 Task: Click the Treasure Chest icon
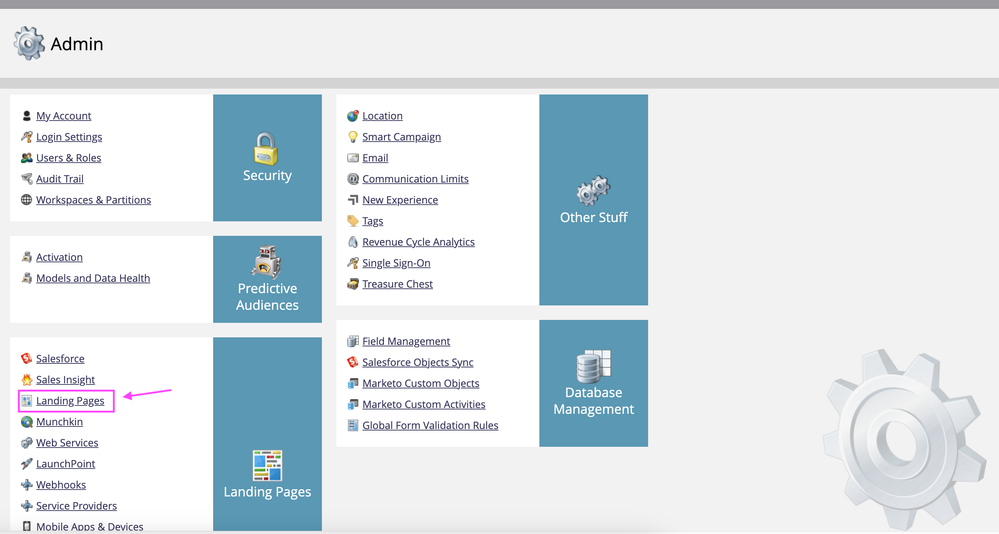(352, 284)
